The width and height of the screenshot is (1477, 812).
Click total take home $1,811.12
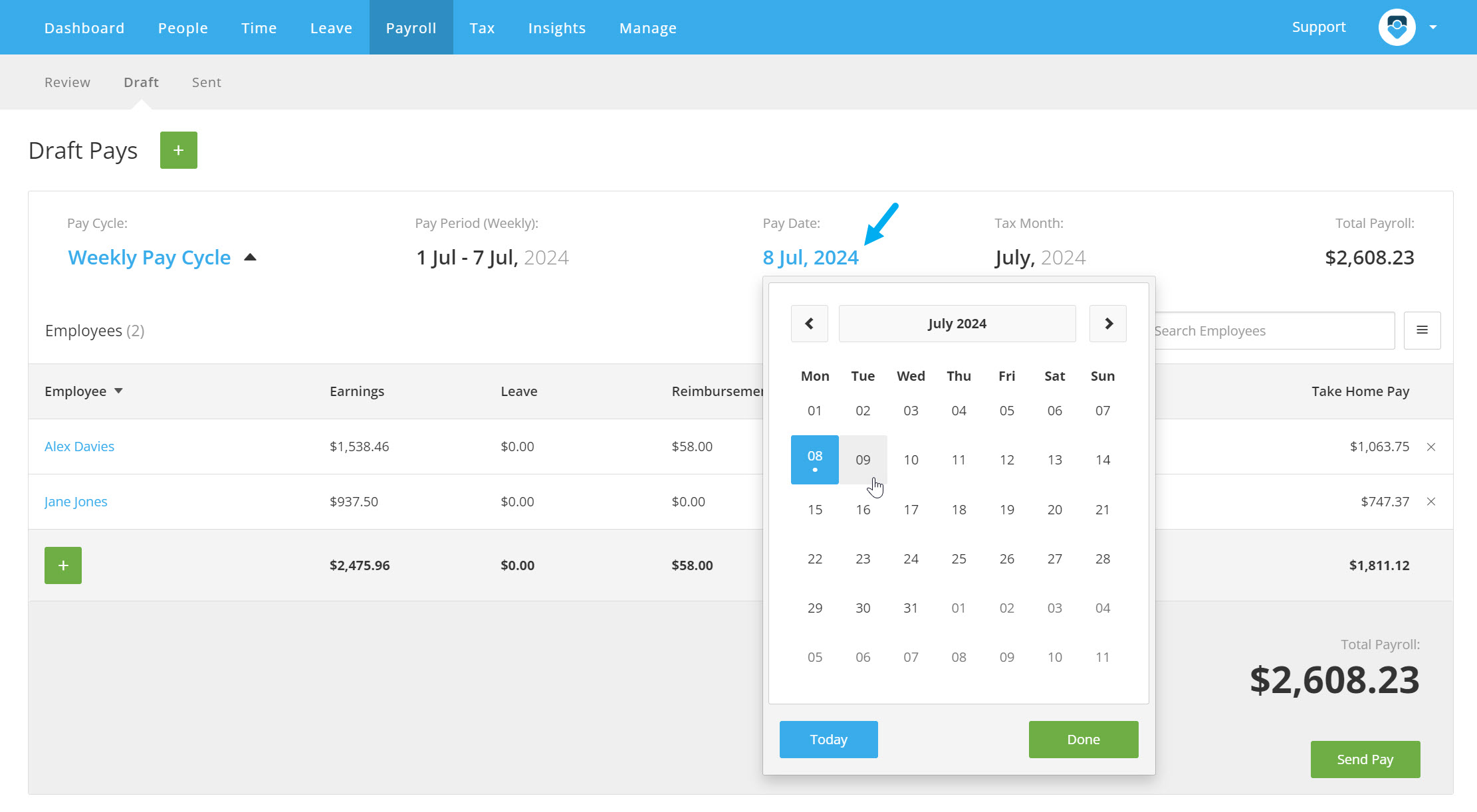tap(1379, 565)
